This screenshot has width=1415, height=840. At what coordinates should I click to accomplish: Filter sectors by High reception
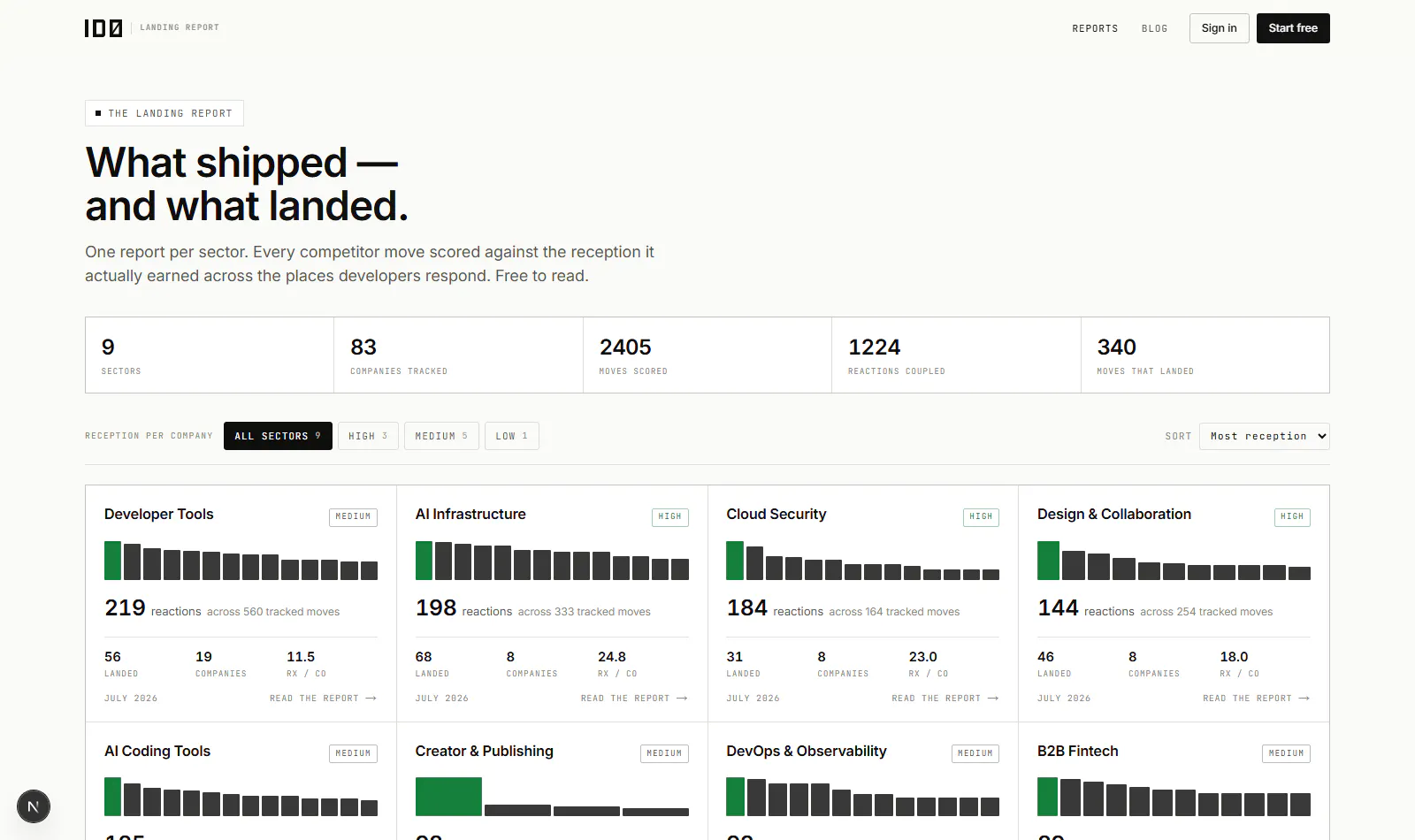pyautogui.click(x=368, y=436)
